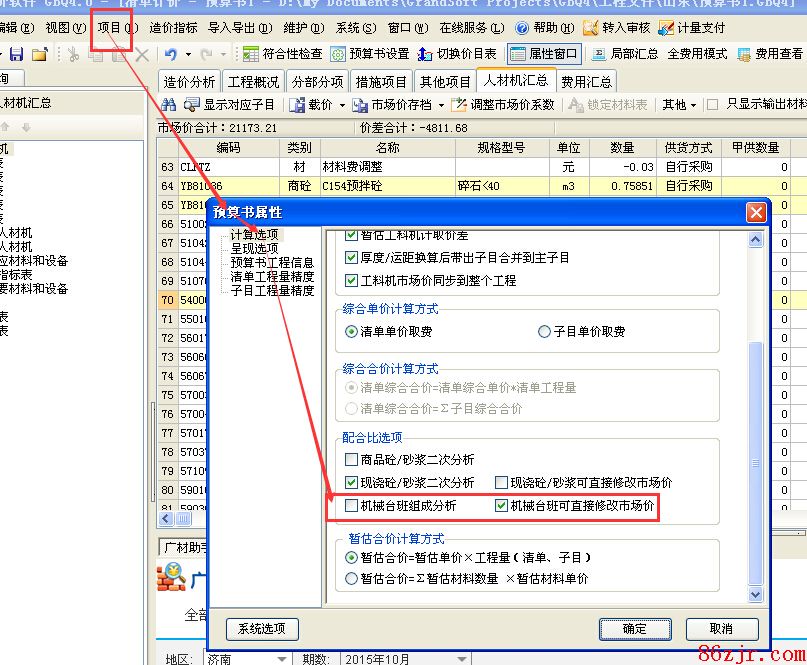Click the 转入审核 toolbar icon
807x665 pixels.
591,28
